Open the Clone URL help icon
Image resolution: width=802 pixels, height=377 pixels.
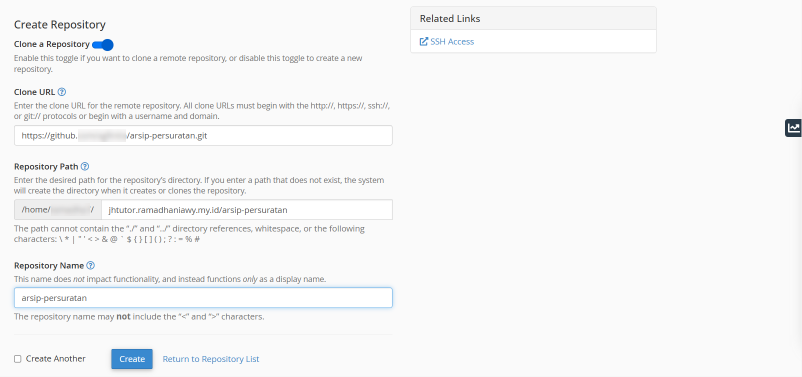(62, 92)
